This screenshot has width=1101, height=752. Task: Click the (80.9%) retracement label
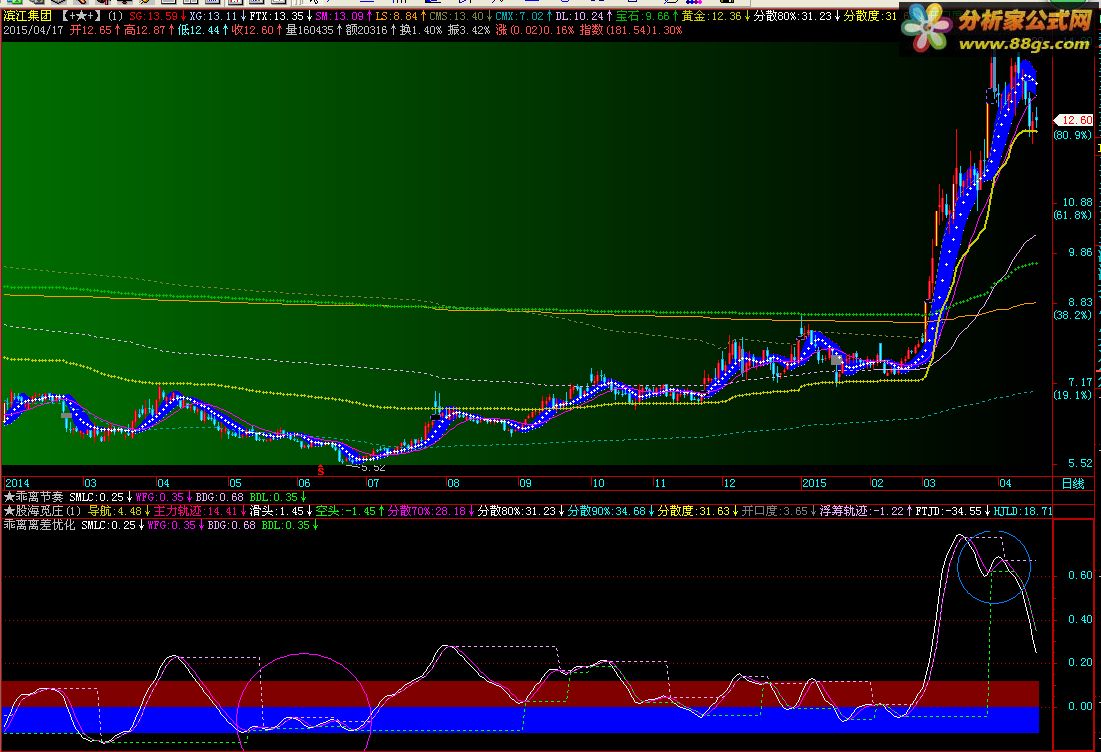point(1073,135)
